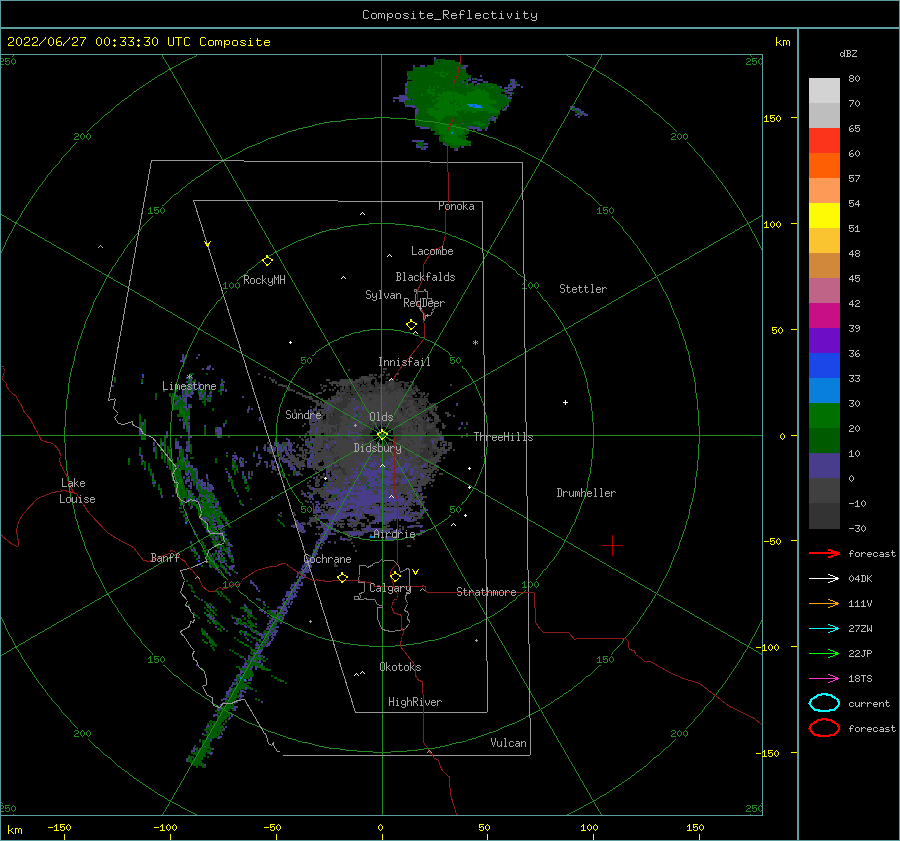This screenshot has width=900, height=841.
Task: Select the magenta 18TS arrow legend entry
Action: (x=824, y=679)
